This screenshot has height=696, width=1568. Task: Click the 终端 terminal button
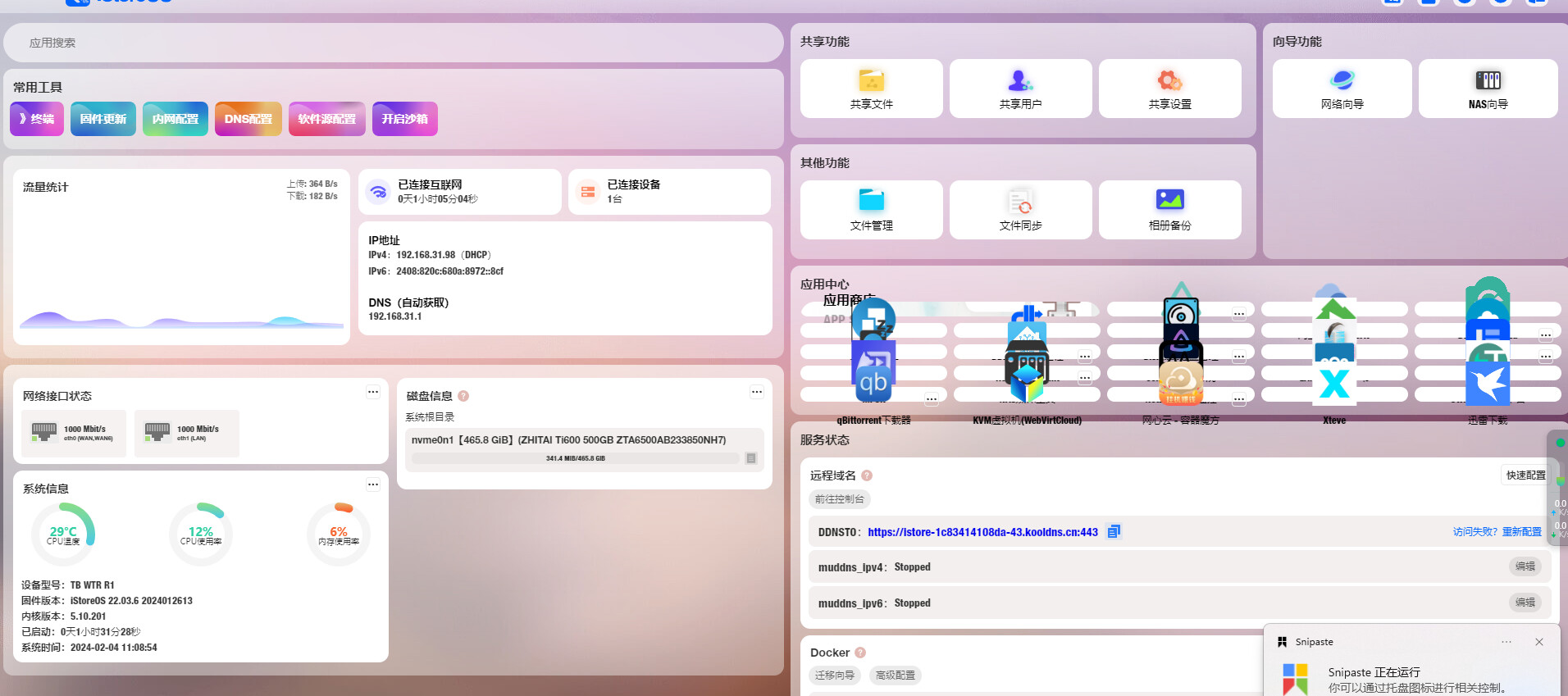pyautogui.click(x=37, y=119)
